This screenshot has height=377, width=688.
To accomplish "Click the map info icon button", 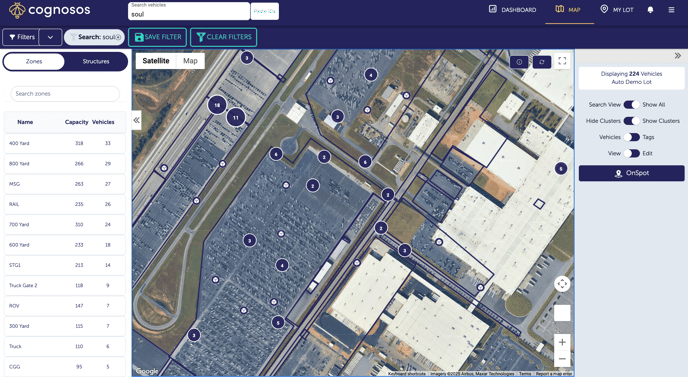I will tap(519, 62).
